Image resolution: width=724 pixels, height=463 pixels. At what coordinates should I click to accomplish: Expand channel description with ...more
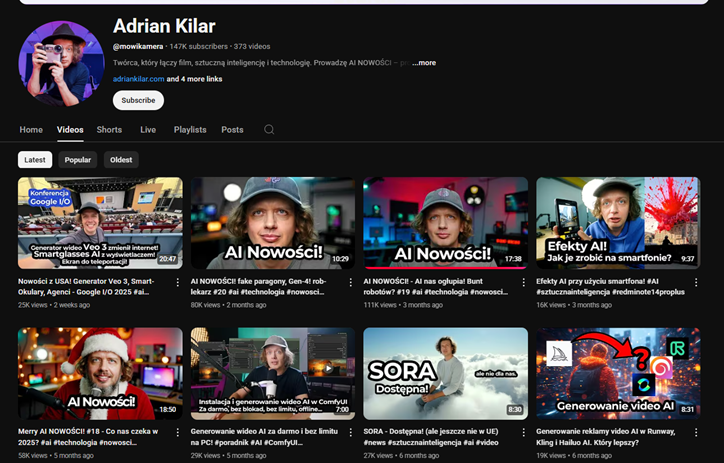[x=424, y=63]
